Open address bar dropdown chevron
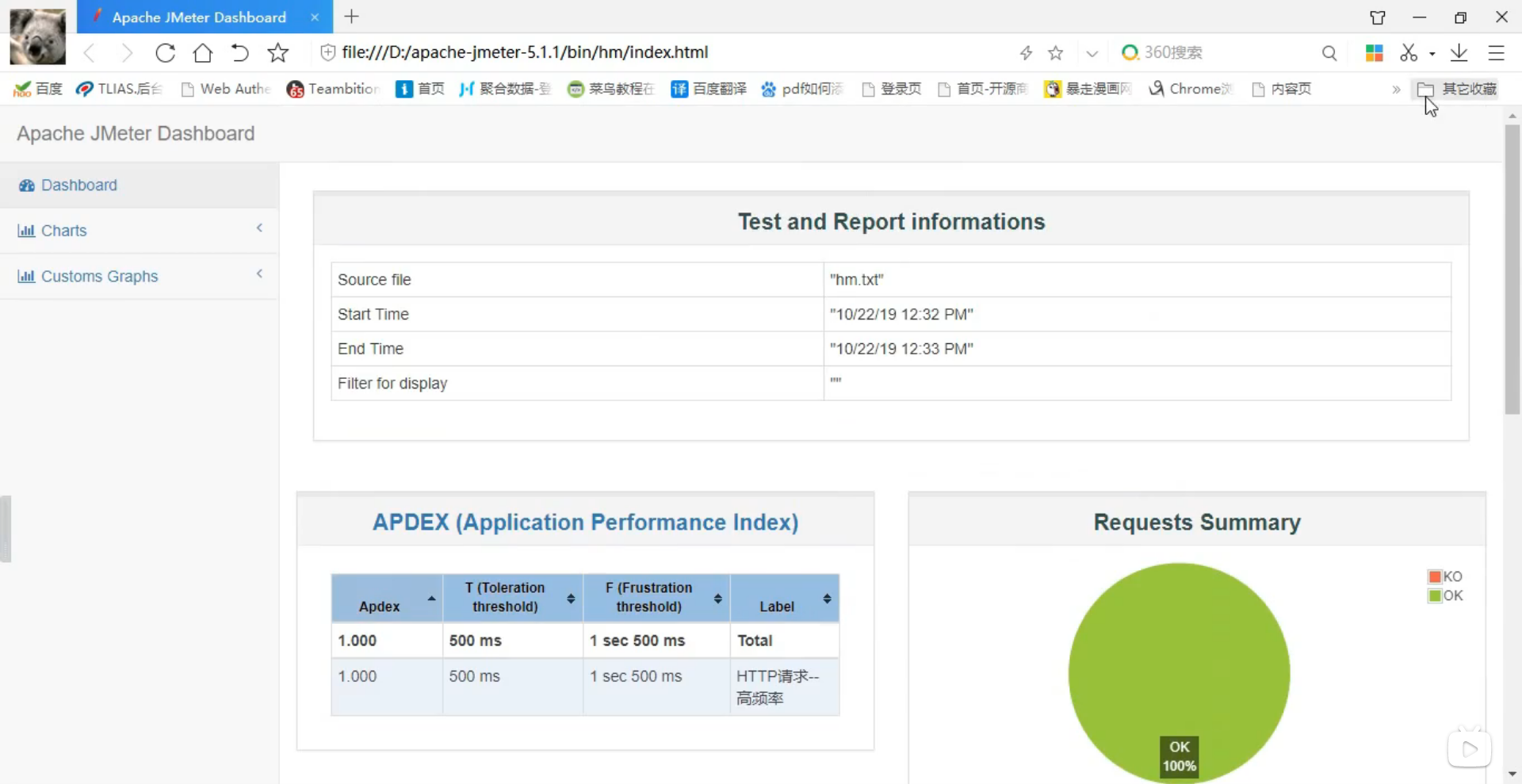1522x784 pixels. click(1092, 54)
